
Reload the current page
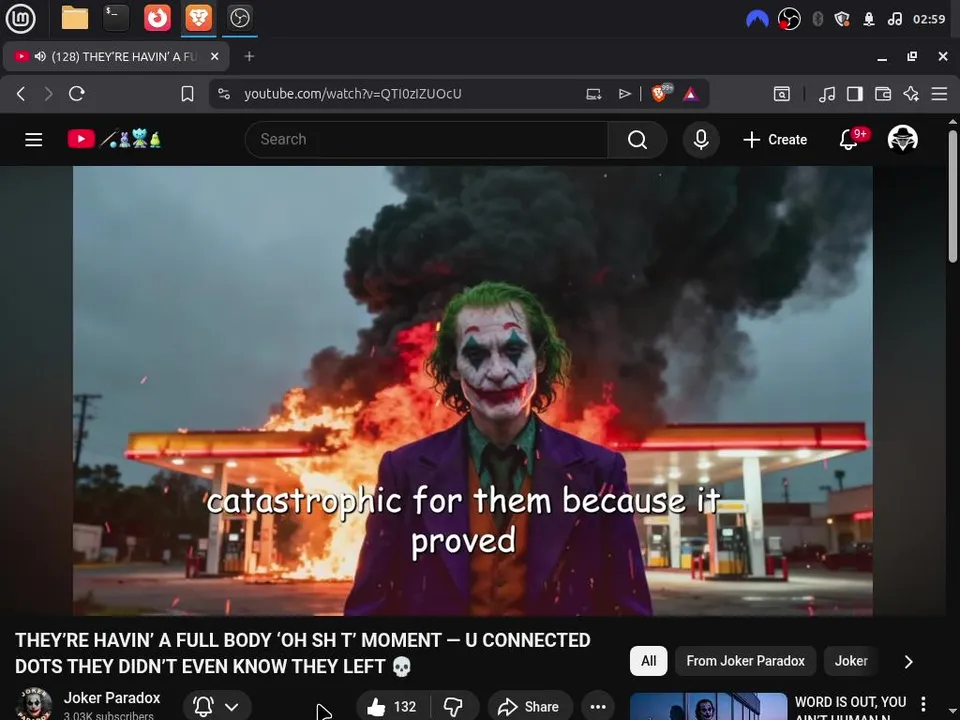click(x=77, y=94)
